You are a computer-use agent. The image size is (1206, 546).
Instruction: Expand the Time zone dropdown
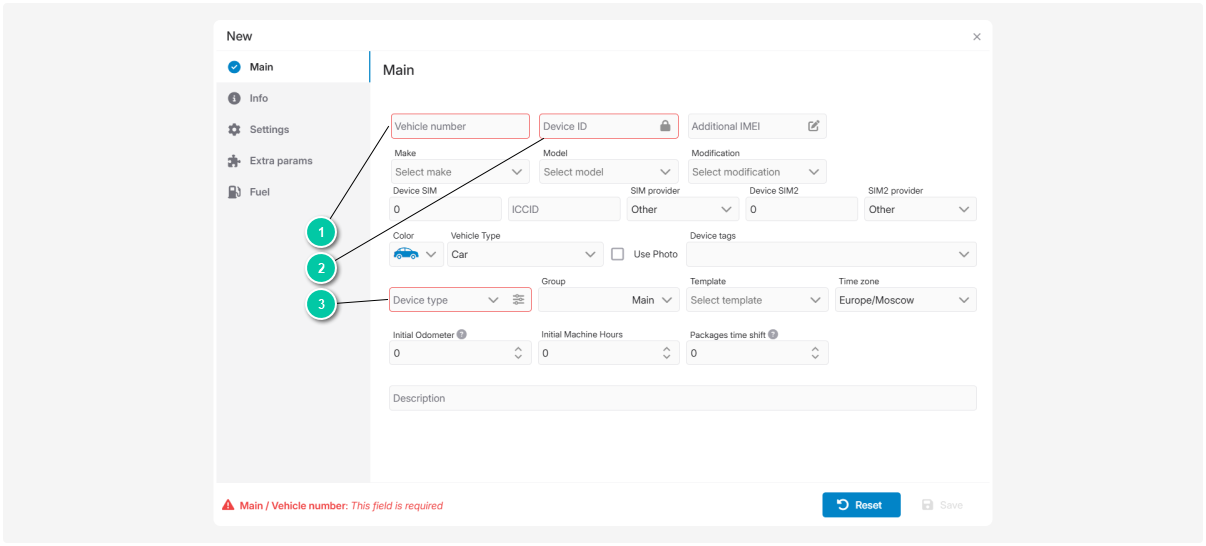[x=905, y=300]
